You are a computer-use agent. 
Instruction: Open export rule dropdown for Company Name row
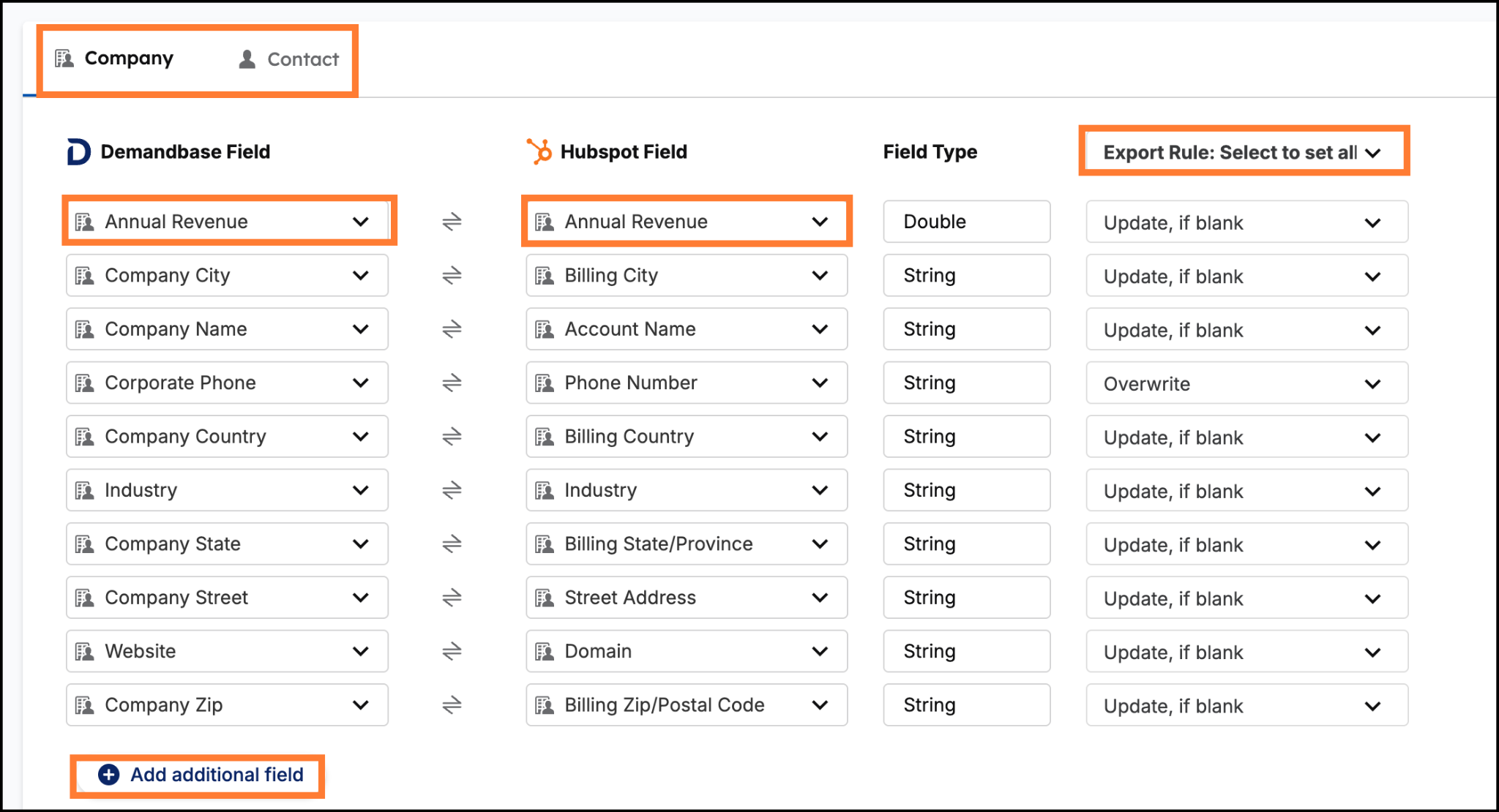1246,329
